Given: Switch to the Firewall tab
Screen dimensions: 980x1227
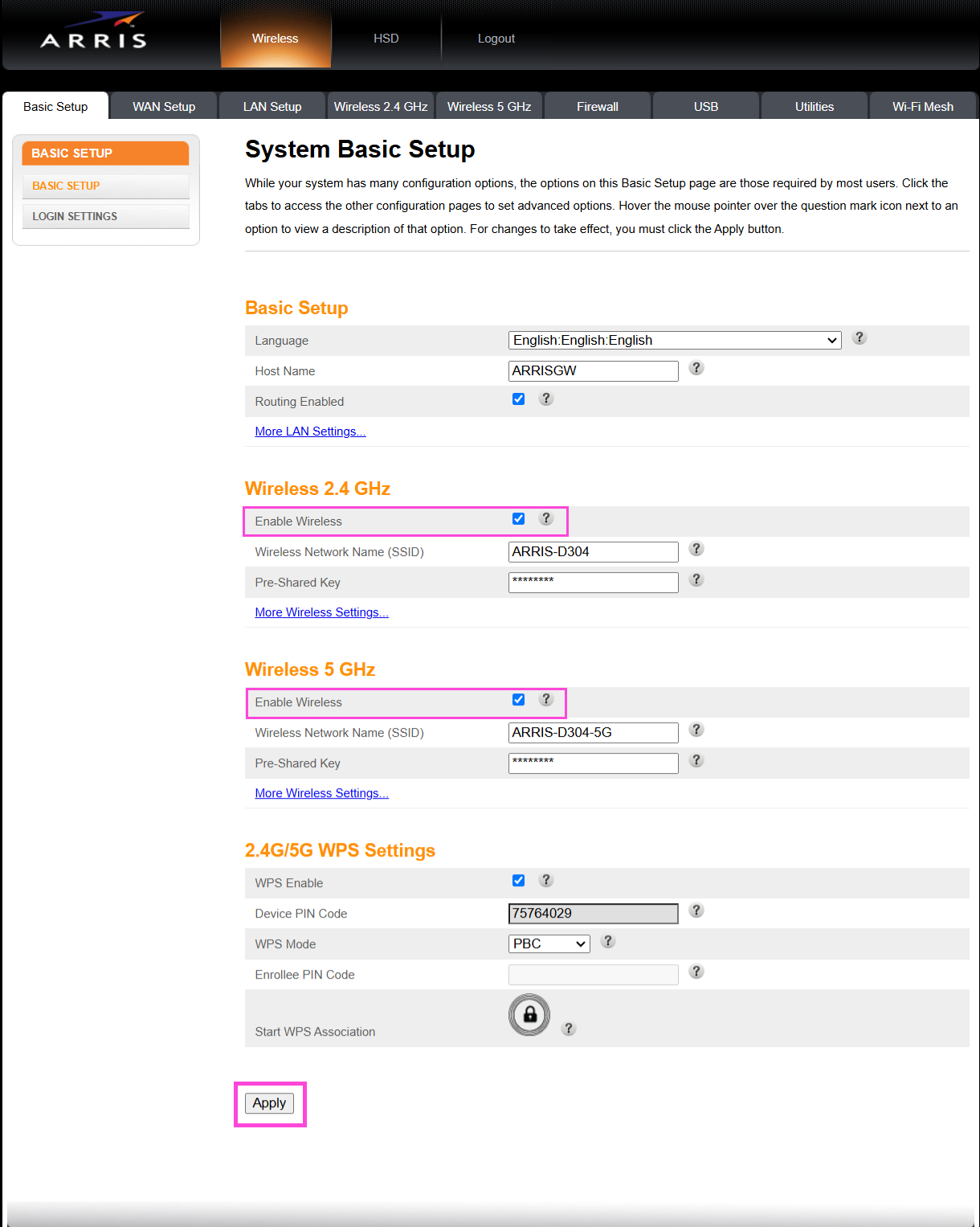Looking at the screenshot, I should [x=597, y=105].
